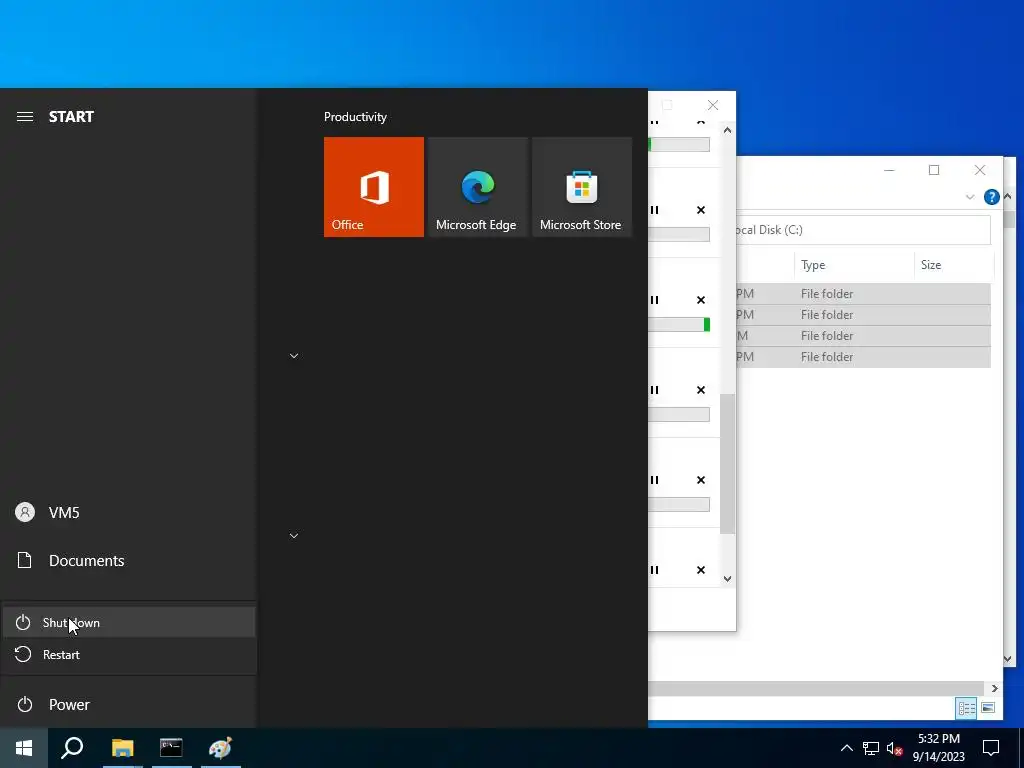Launch the Microsoft Edge tile
The image size is (1024, 768).
[x=477, y=187]
